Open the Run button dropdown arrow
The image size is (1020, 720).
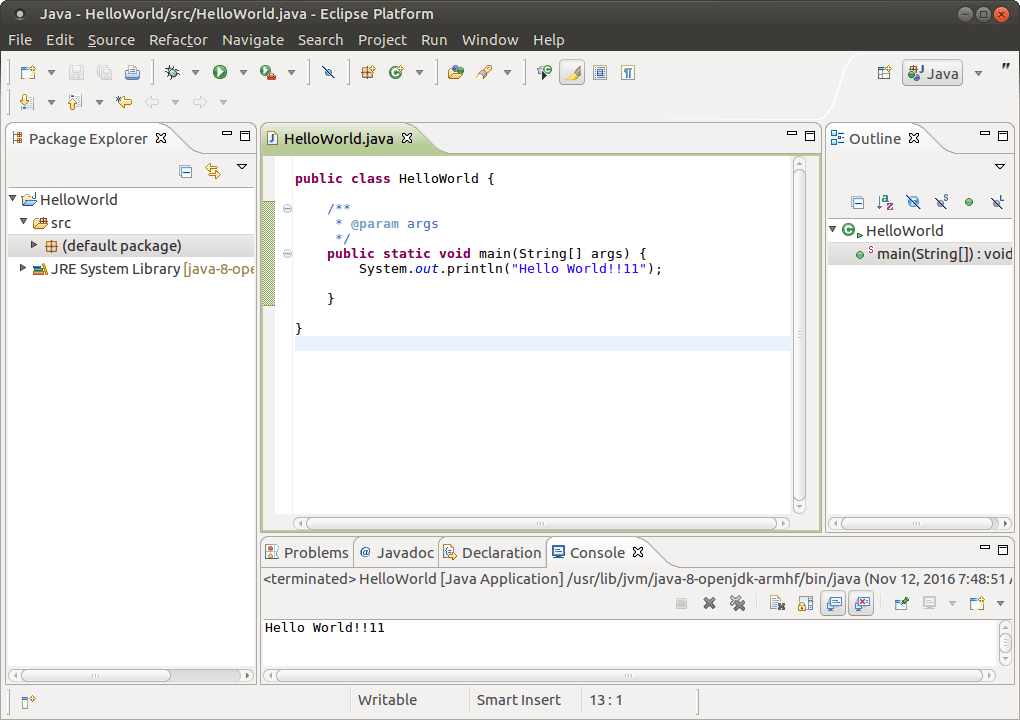[243, 73]
